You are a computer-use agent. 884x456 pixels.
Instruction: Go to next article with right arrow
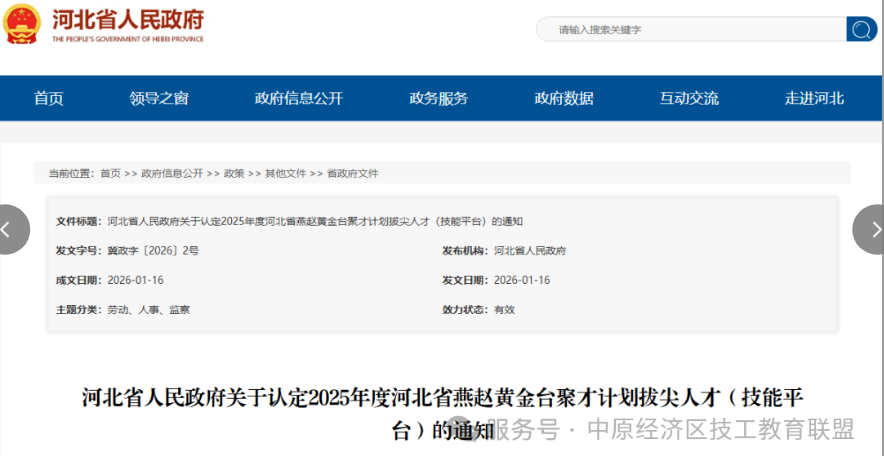[x=870, y=229]
